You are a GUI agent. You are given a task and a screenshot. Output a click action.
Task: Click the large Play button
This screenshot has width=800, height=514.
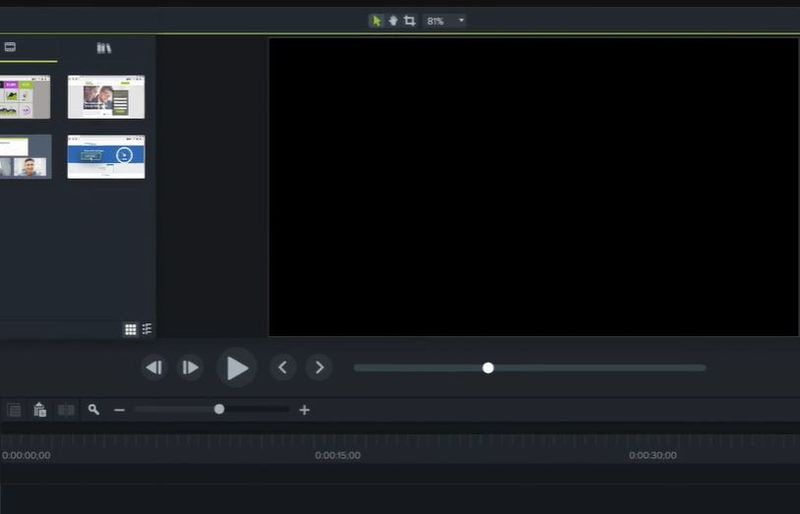point(236,368)
